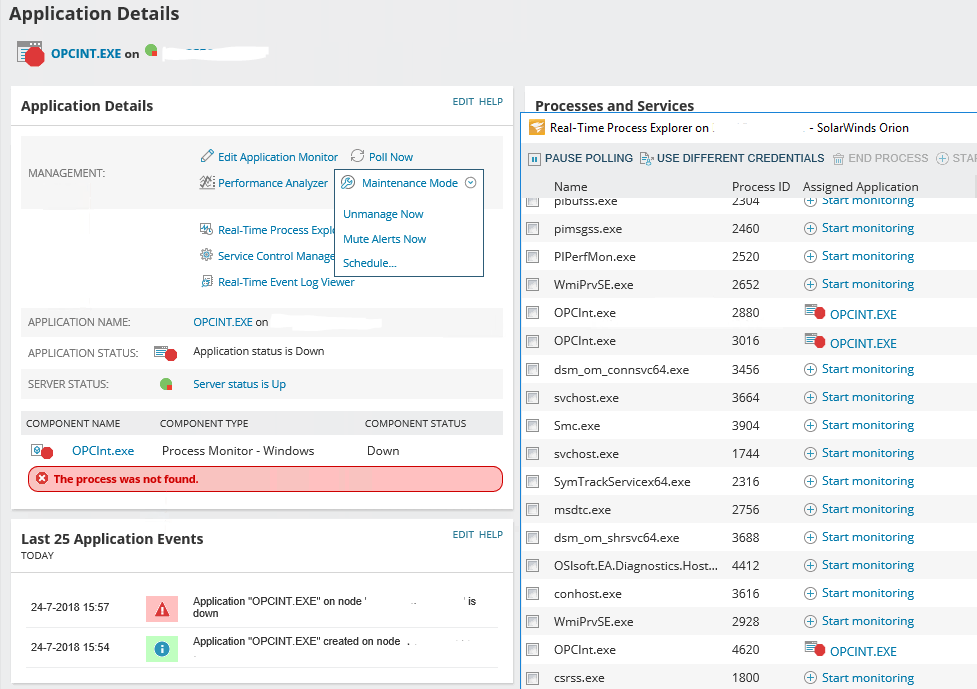Image resolution: width=977 pixels, height=689 pixels.
Task: Click Real-Time Event Log Viewer link
Action: point(286,282)
